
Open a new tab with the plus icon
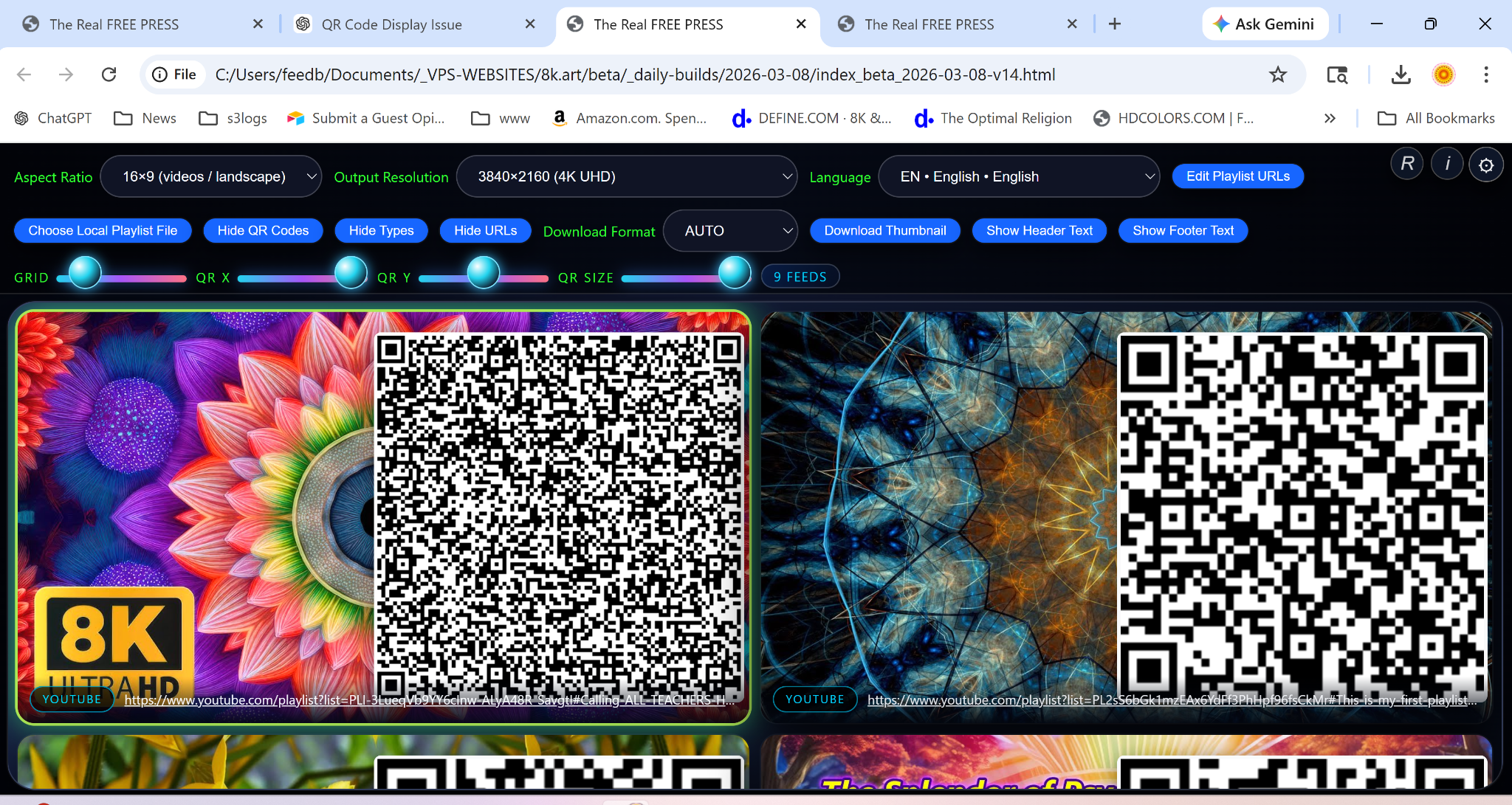(1115, 24)
